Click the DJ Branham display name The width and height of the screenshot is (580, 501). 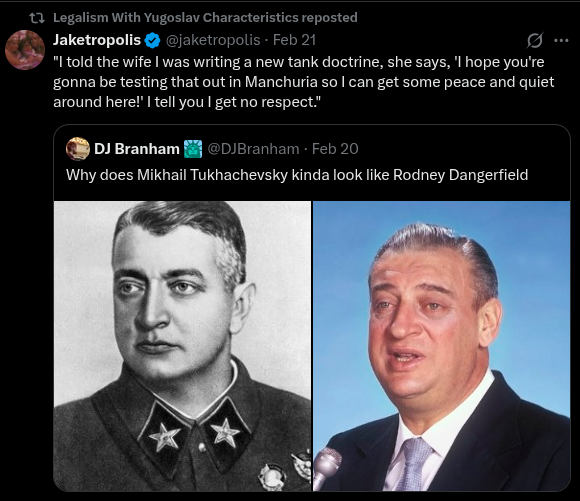point(136,149)
